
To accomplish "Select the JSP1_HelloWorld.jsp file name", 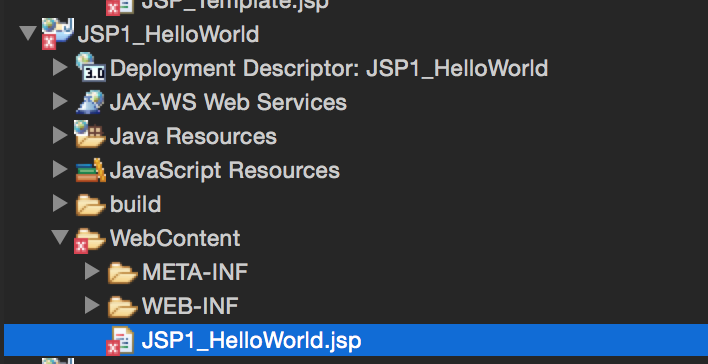I will click(x=252, y=341).
